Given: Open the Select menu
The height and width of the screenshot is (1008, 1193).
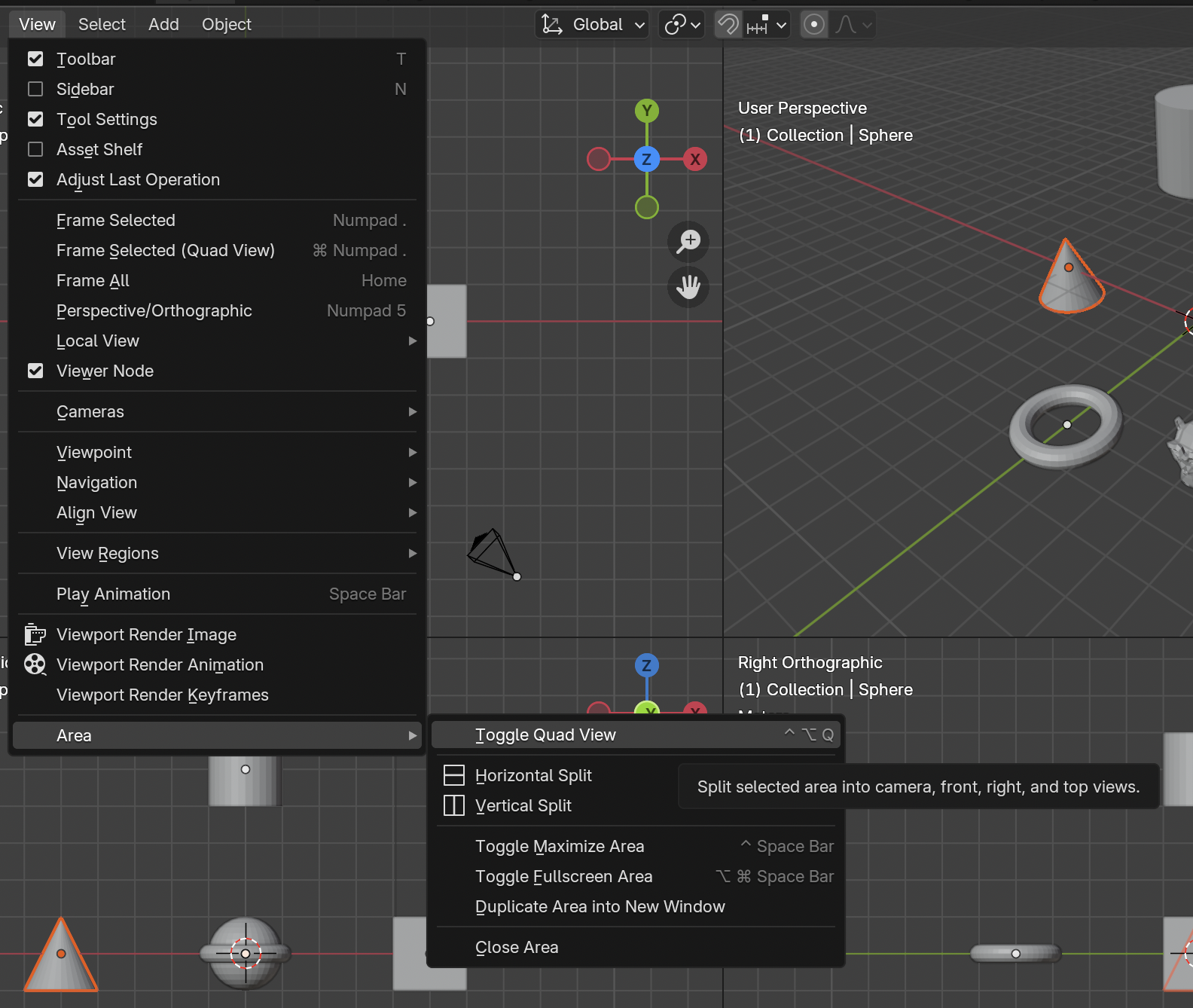Looking at the screenshot, I should (x=102, y=25).
